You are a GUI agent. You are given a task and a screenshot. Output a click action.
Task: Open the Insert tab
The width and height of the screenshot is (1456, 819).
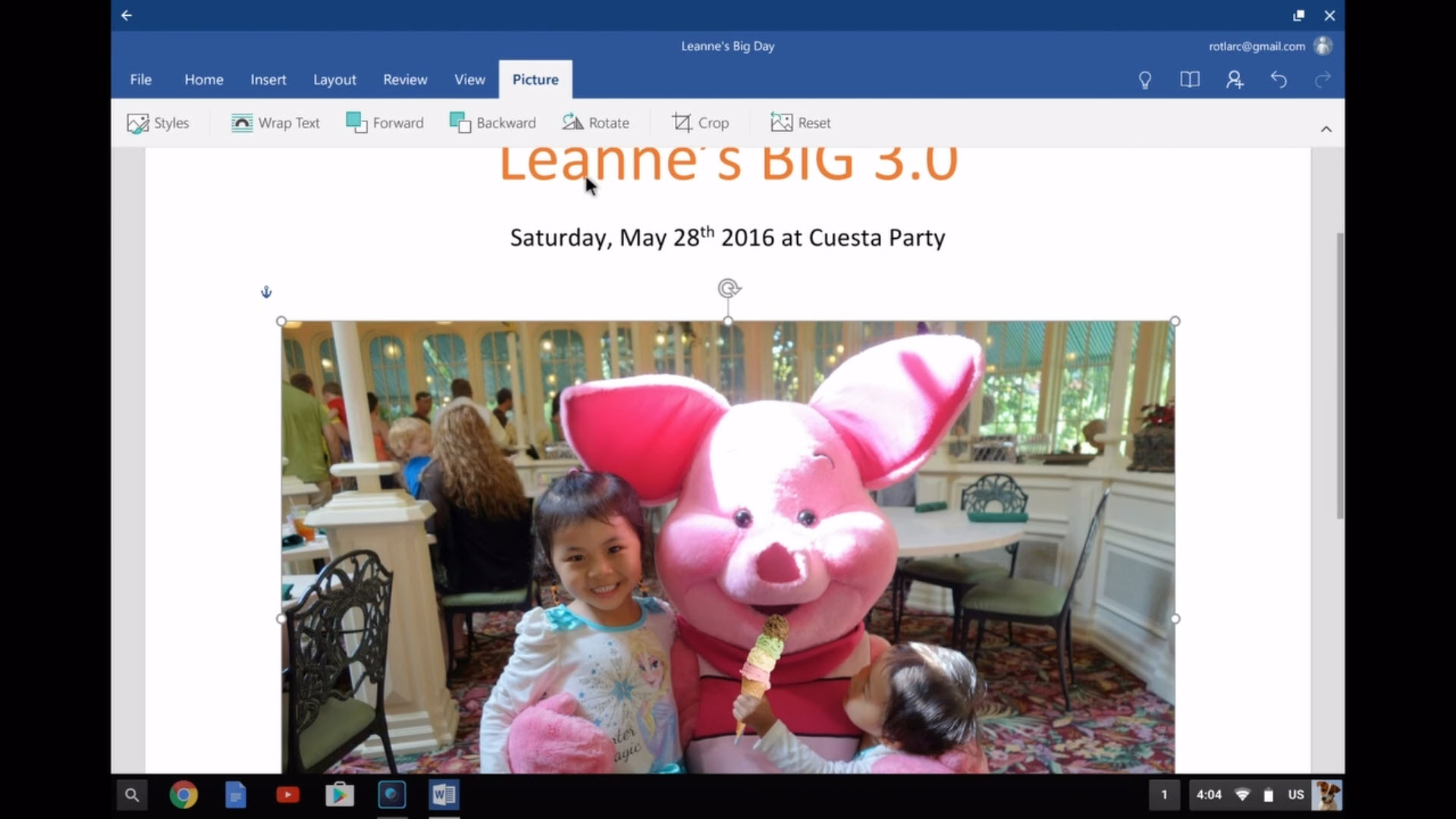coord(268,80)
